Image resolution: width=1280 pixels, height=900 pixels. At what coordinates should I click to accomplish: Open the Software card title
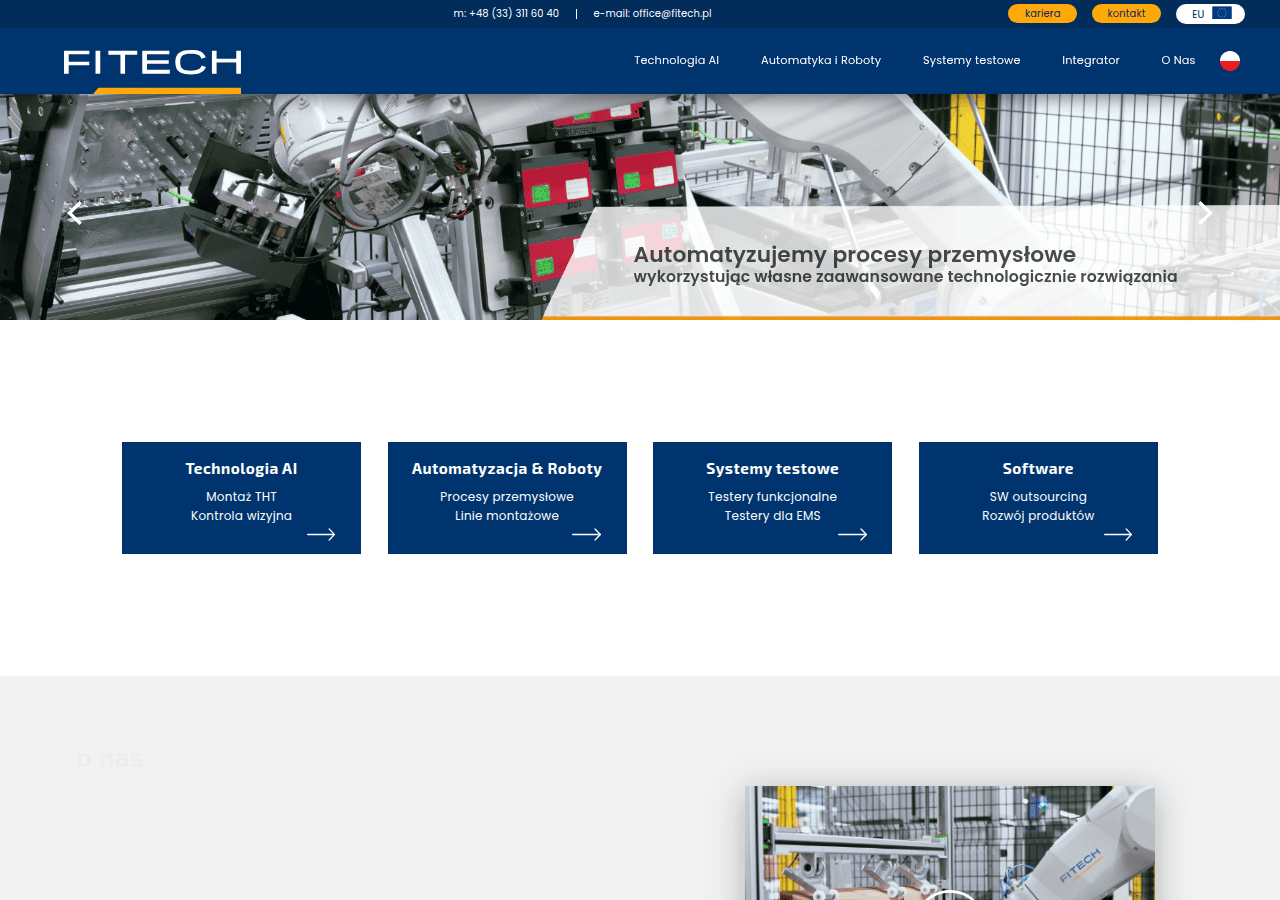(x=1038, y=468)
